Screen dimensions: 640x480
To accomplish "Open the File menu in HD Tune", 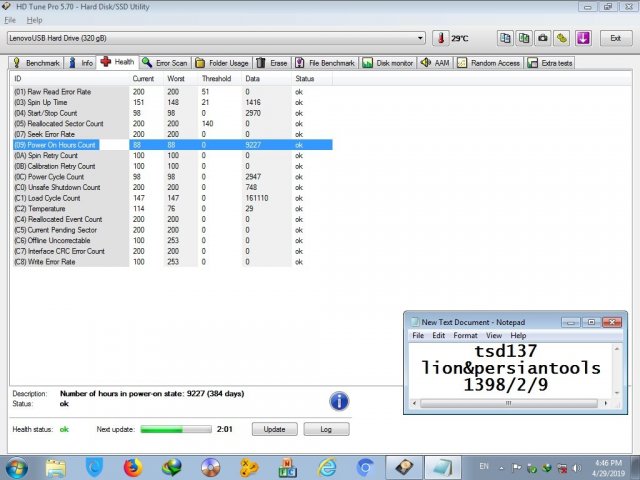I will (10, 20).
